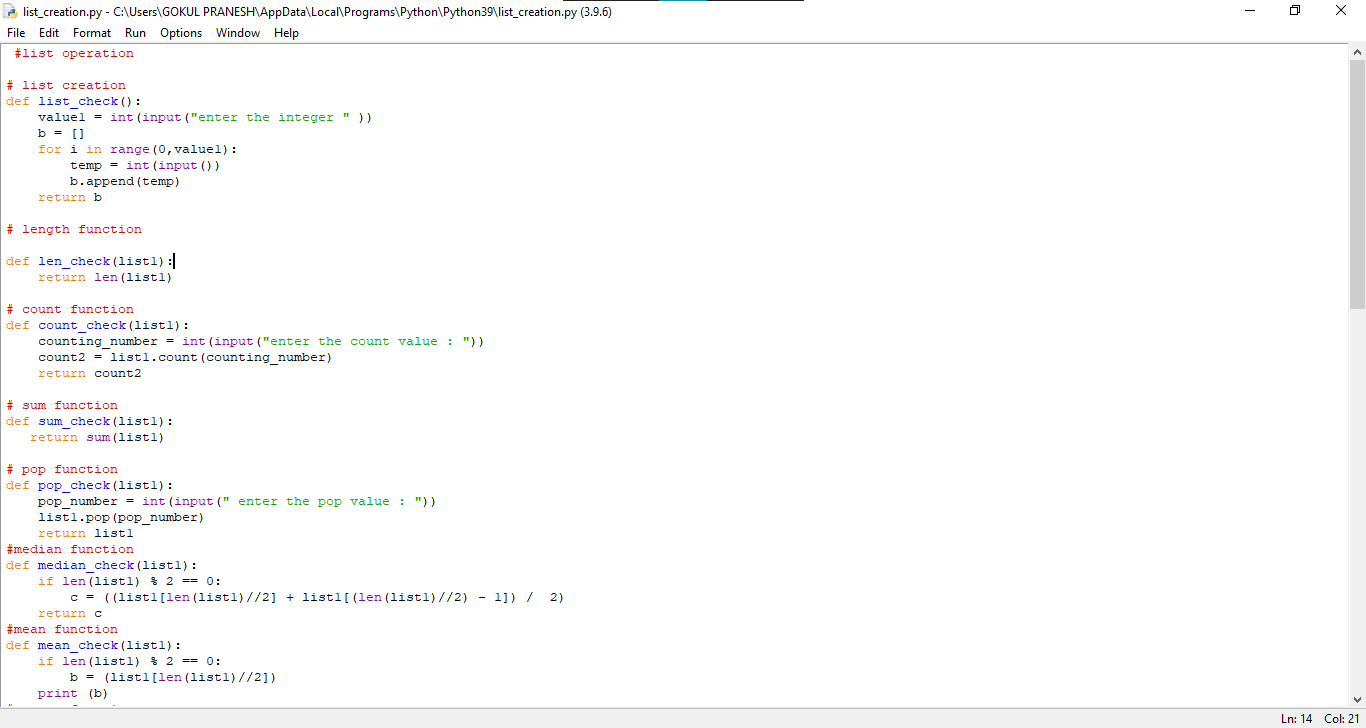Click the 'Col: 21' status indicator
The width and height of the screenshot is (1366, 728).
tap(1342, 719)
